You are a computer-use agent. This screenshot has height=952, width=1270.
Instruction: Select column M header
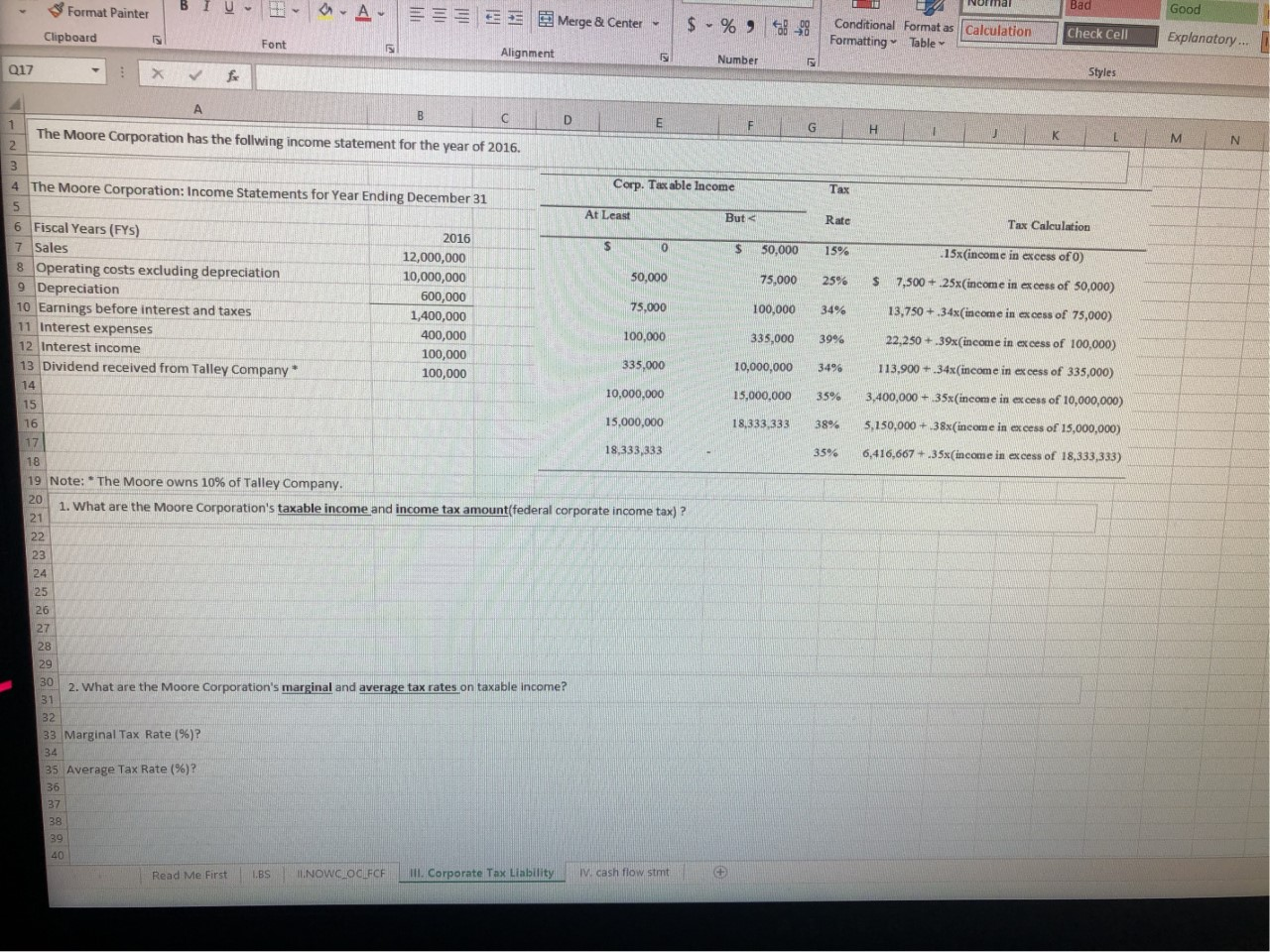(1176, 138)
